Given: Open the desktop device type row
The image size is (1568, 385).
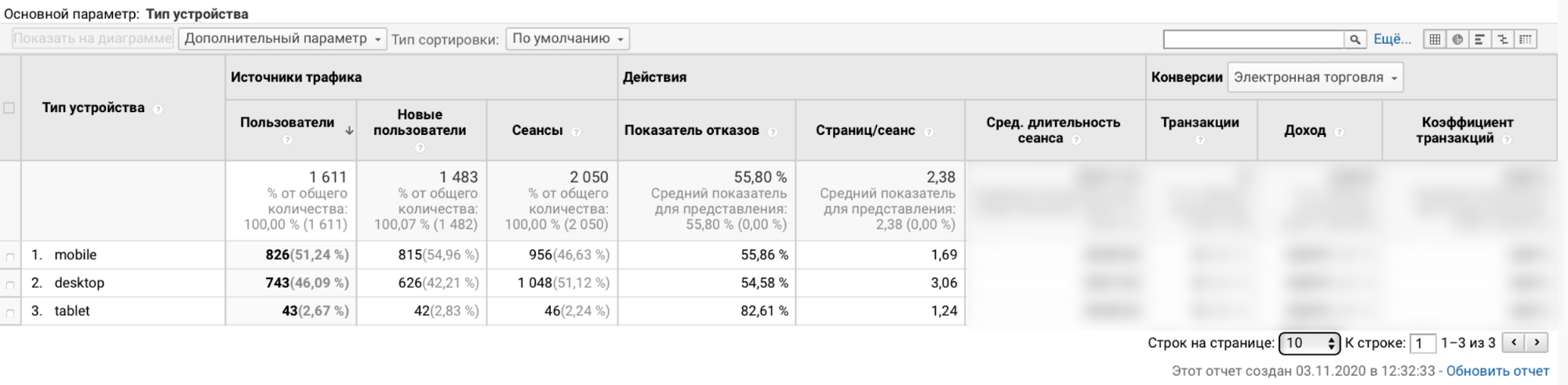Looking at the screenshot, I should tap(79, 283).
